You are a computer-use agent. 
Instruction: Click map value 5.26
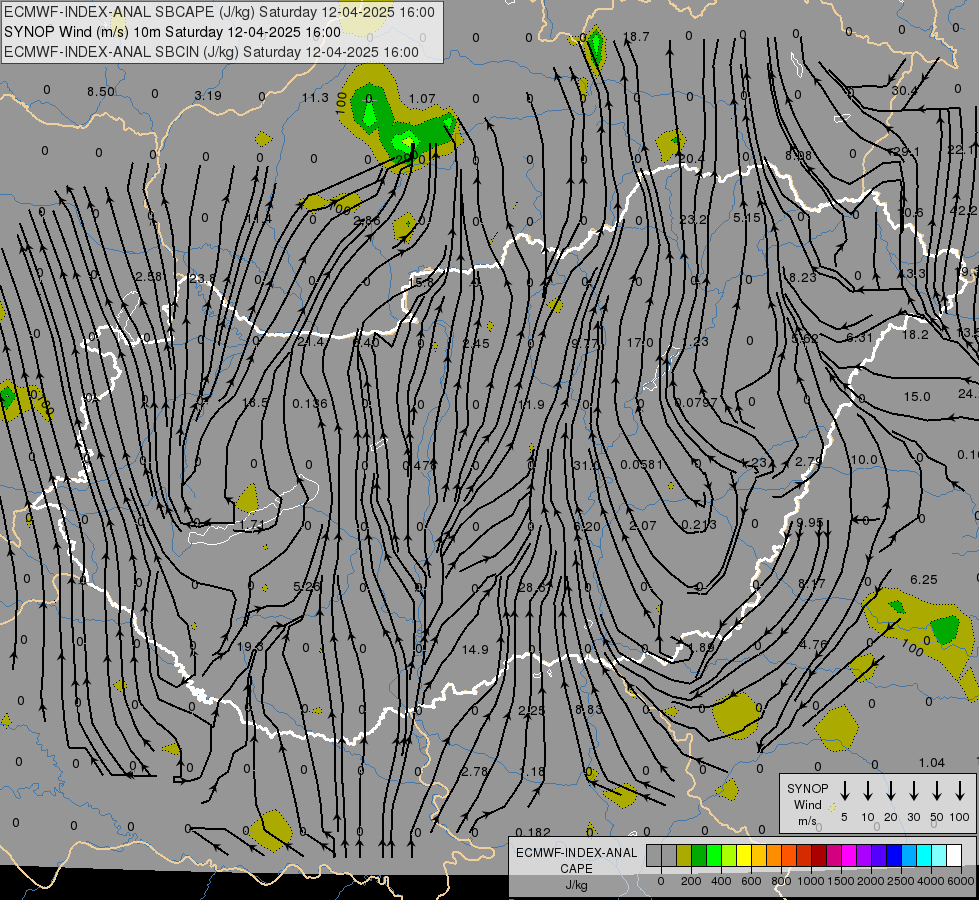pos(307,586)
